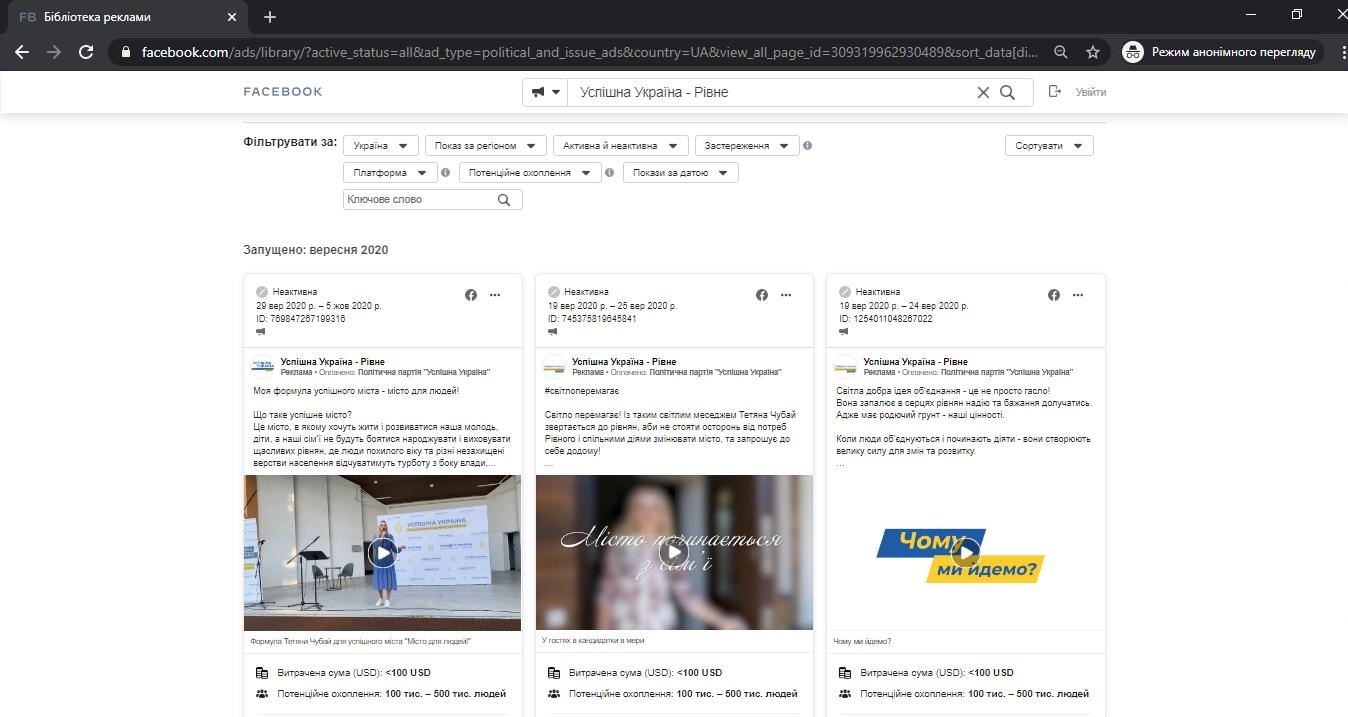This screenshot has height=717, width=1348.
Task: Click page avatar in the 'Світла добра ідея' ad
Action: click(x=846, y=366)
